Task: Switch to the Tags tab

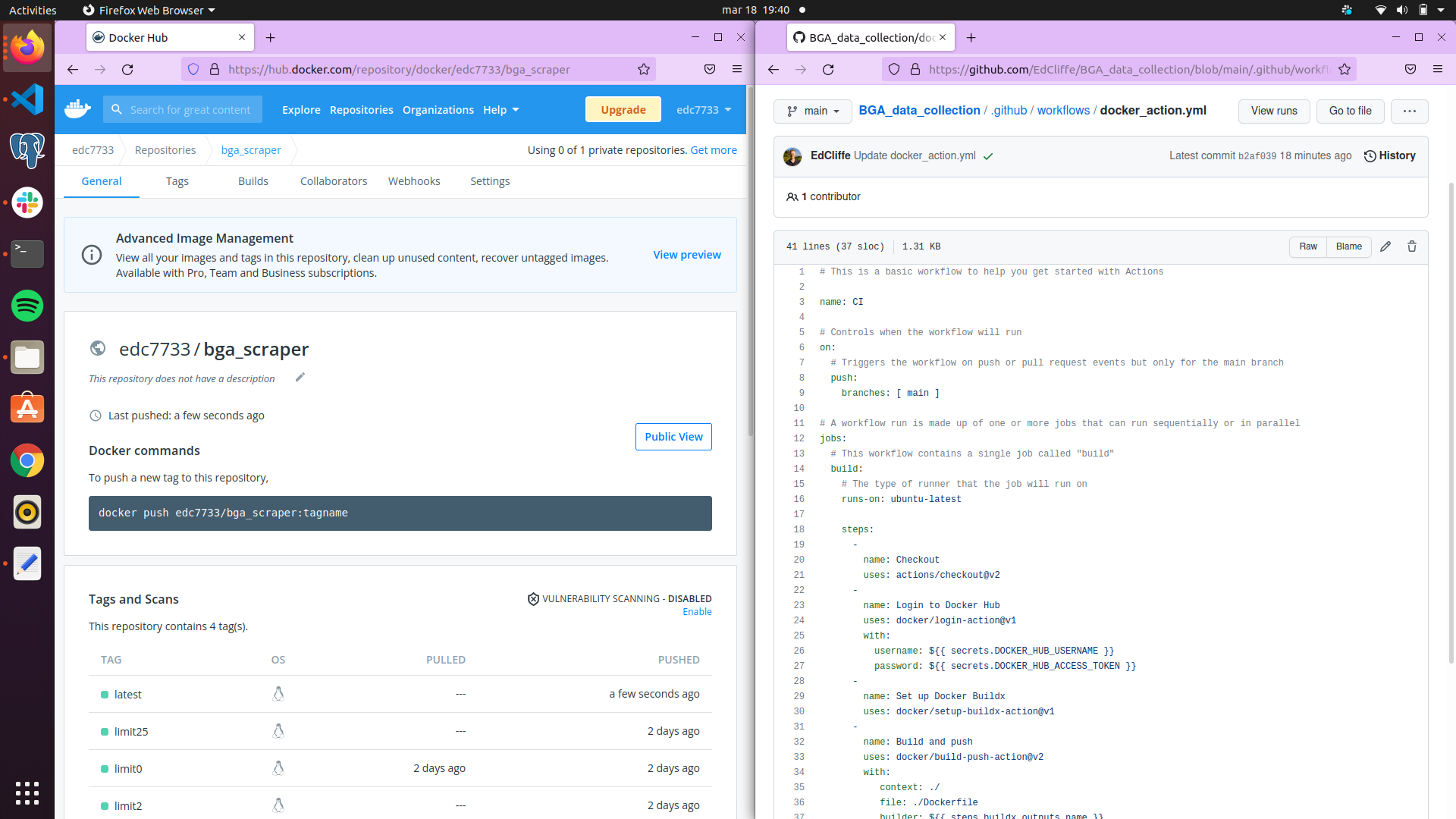Action: tap(177, 181)
